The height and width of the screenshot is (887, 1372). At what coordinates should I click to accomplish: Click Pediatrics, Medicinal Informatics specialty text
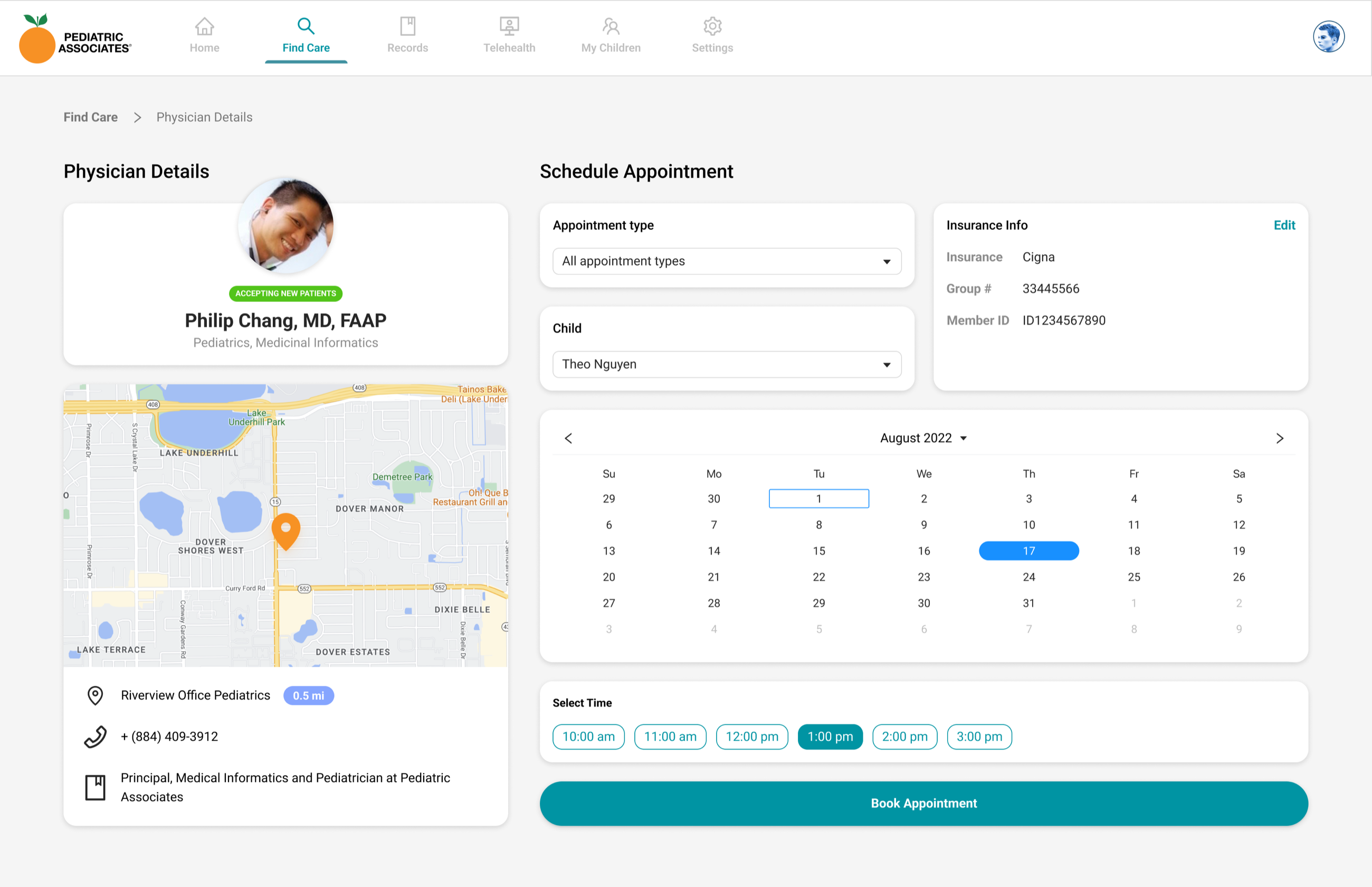[285, 343]
